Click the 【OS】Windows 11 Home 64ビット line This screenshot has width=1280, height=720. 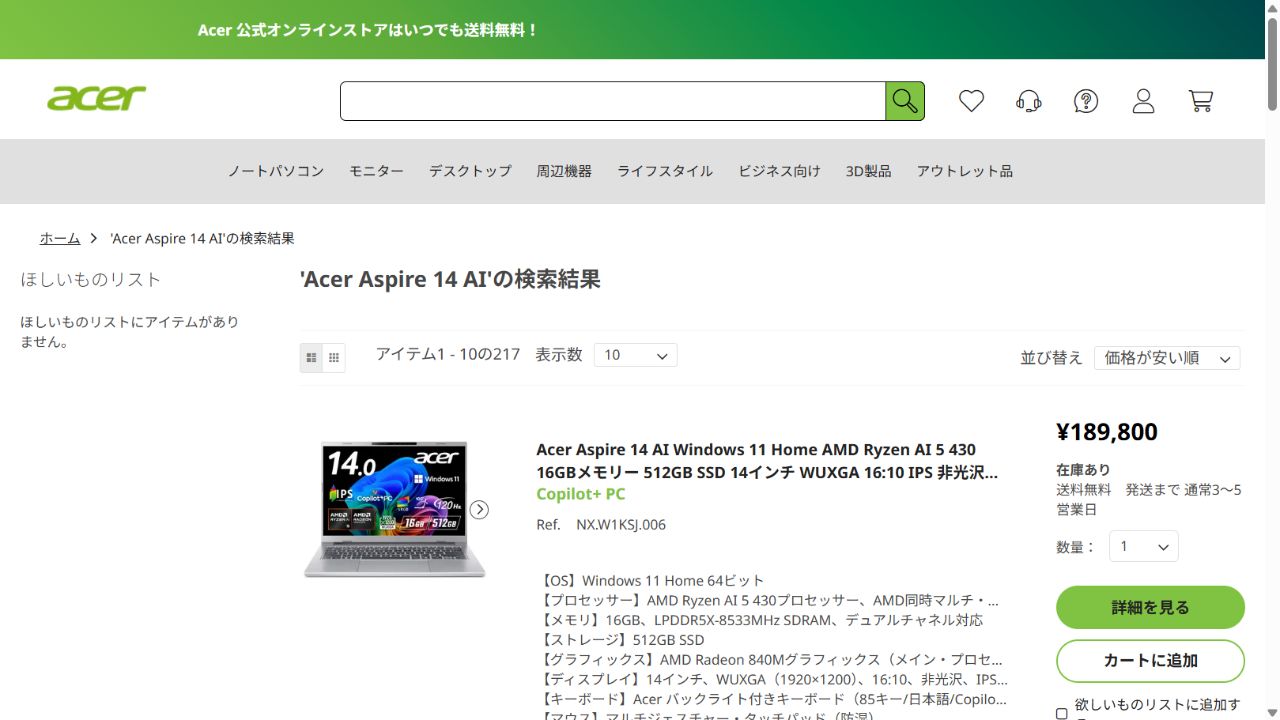tap(652, 580)
